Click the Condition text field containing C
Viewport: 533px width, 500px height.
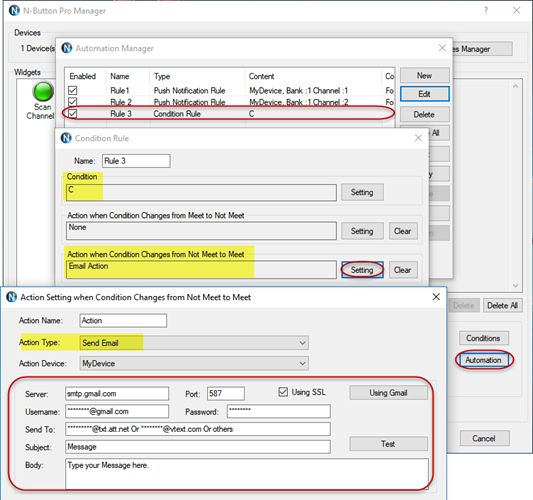tap(201, 193)
